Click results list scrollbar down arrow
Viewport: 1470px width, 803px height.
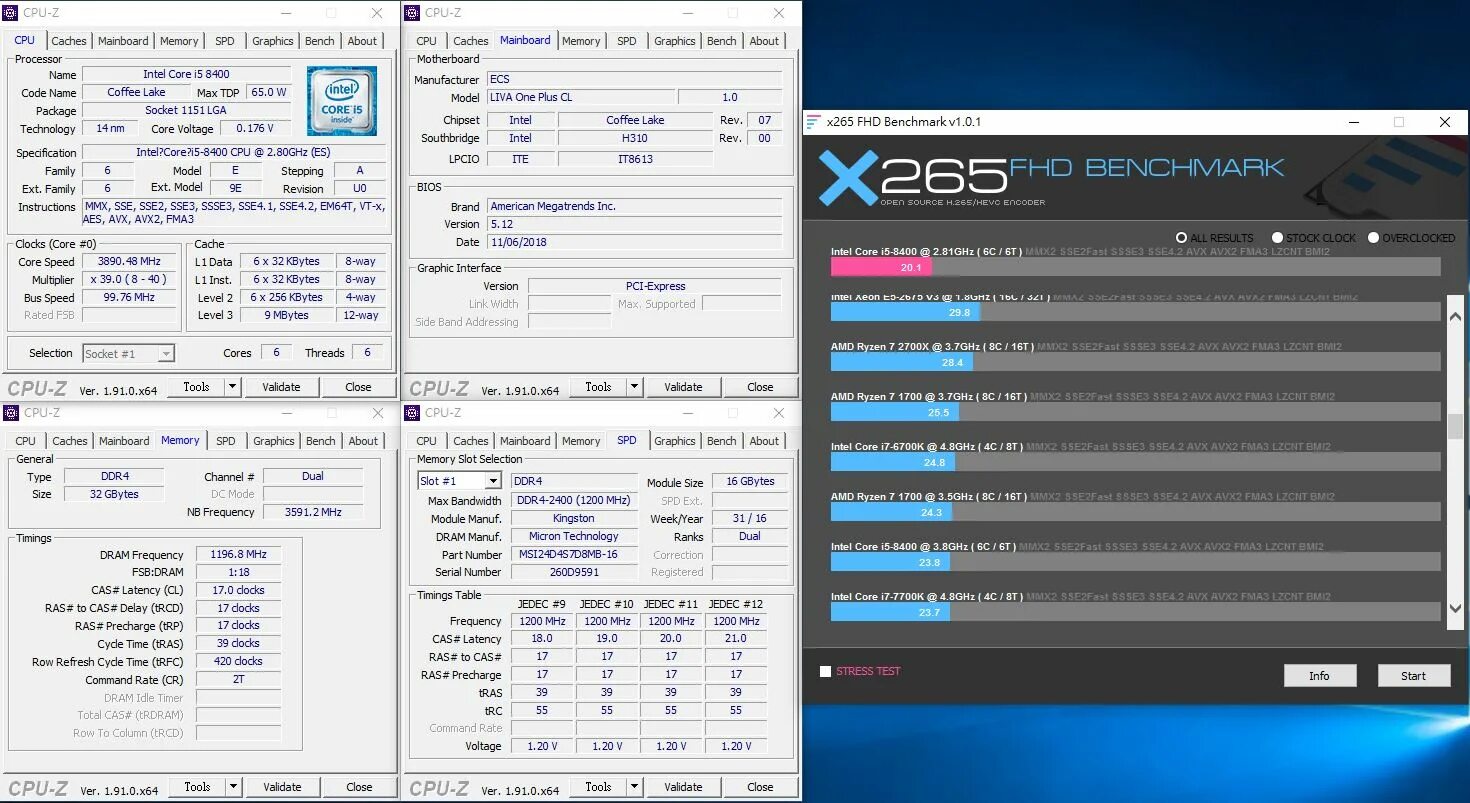pos(1455,608)
